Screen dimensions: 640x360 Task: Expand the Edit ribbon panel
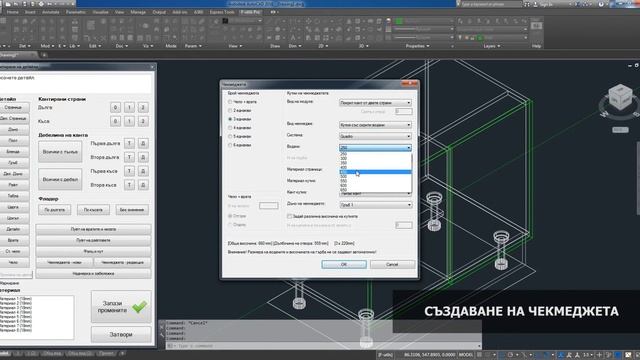(x=95, y=46)
